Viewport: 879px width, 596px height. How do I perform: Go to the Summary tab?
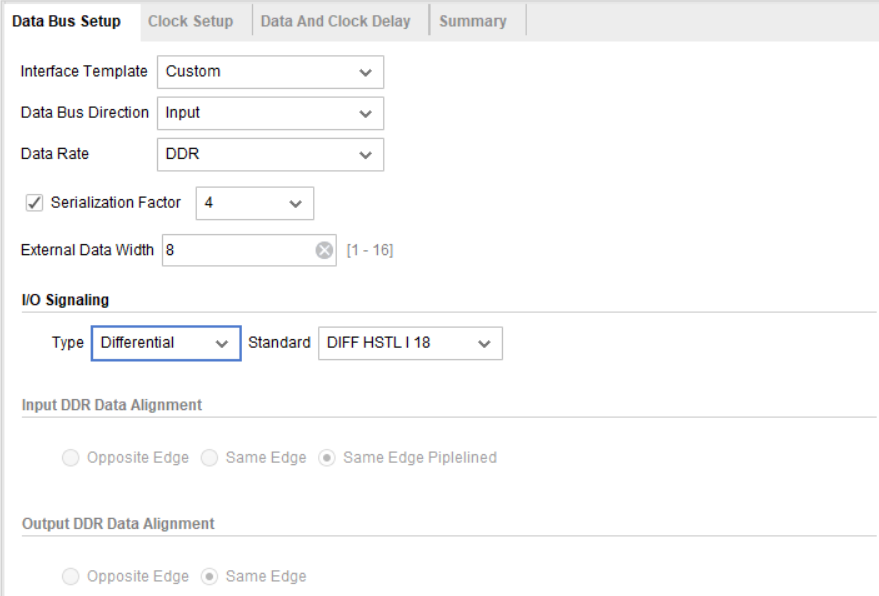473,21
